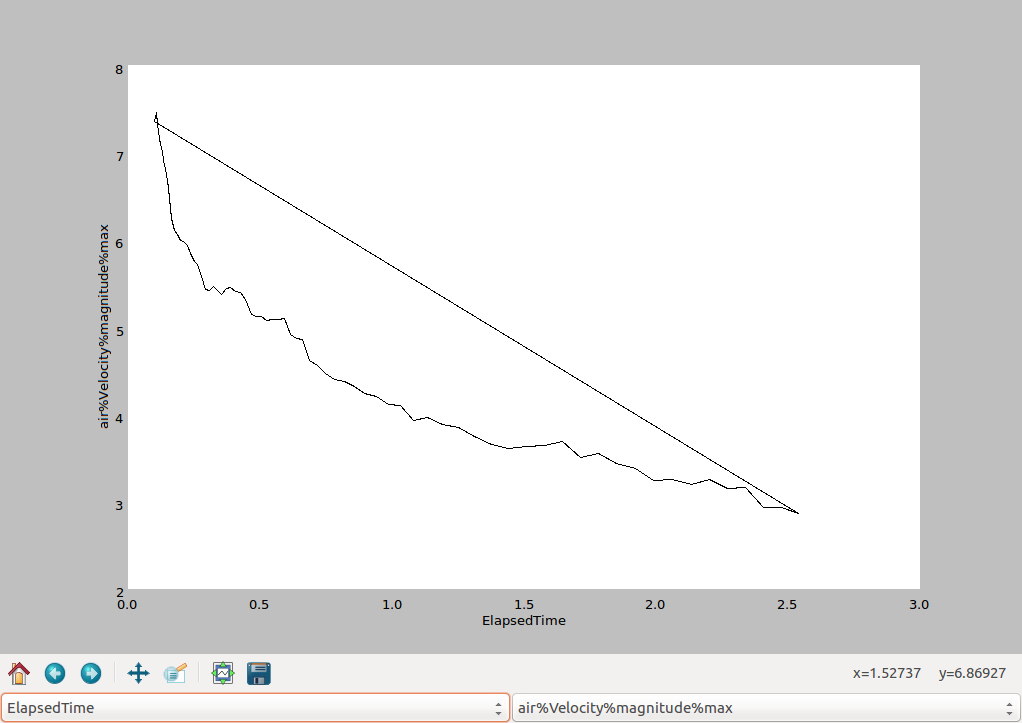Click the y-axis tick label 3
This screenshot has width=1022, height=723.
(x=119, y=505)
